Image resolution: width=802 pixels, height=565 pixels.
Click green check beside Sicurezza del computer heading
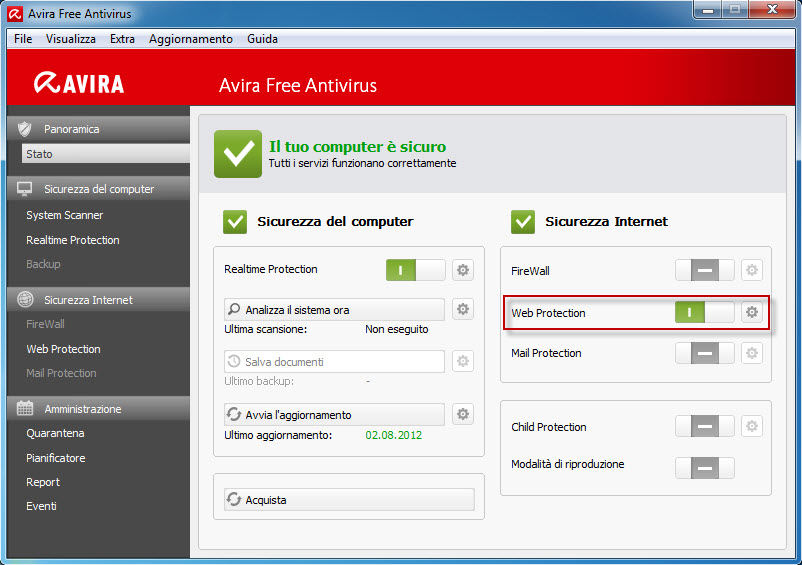(x=235, y=222)
